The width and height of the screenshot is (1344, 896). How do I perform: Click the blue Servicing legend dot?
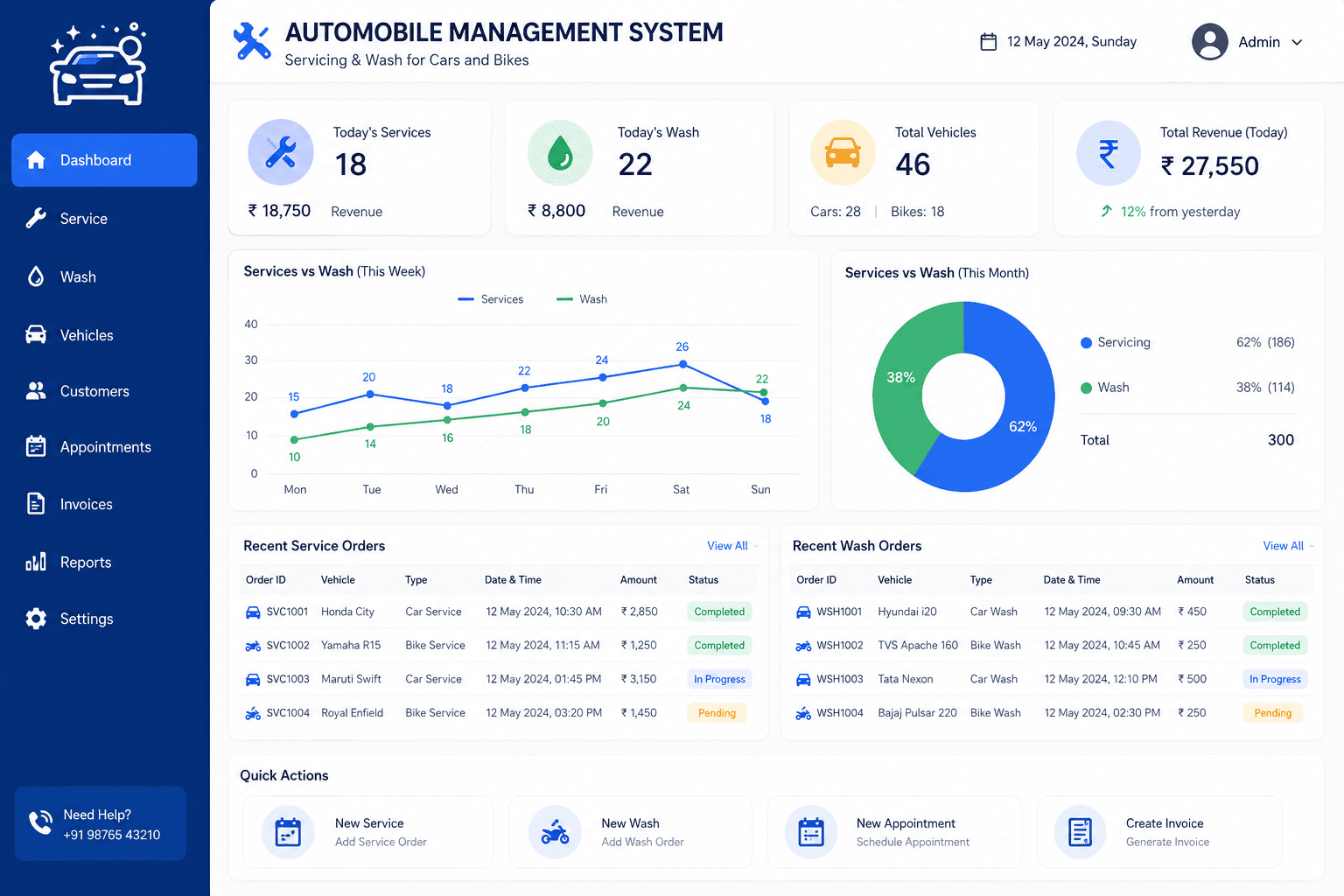1086,343
